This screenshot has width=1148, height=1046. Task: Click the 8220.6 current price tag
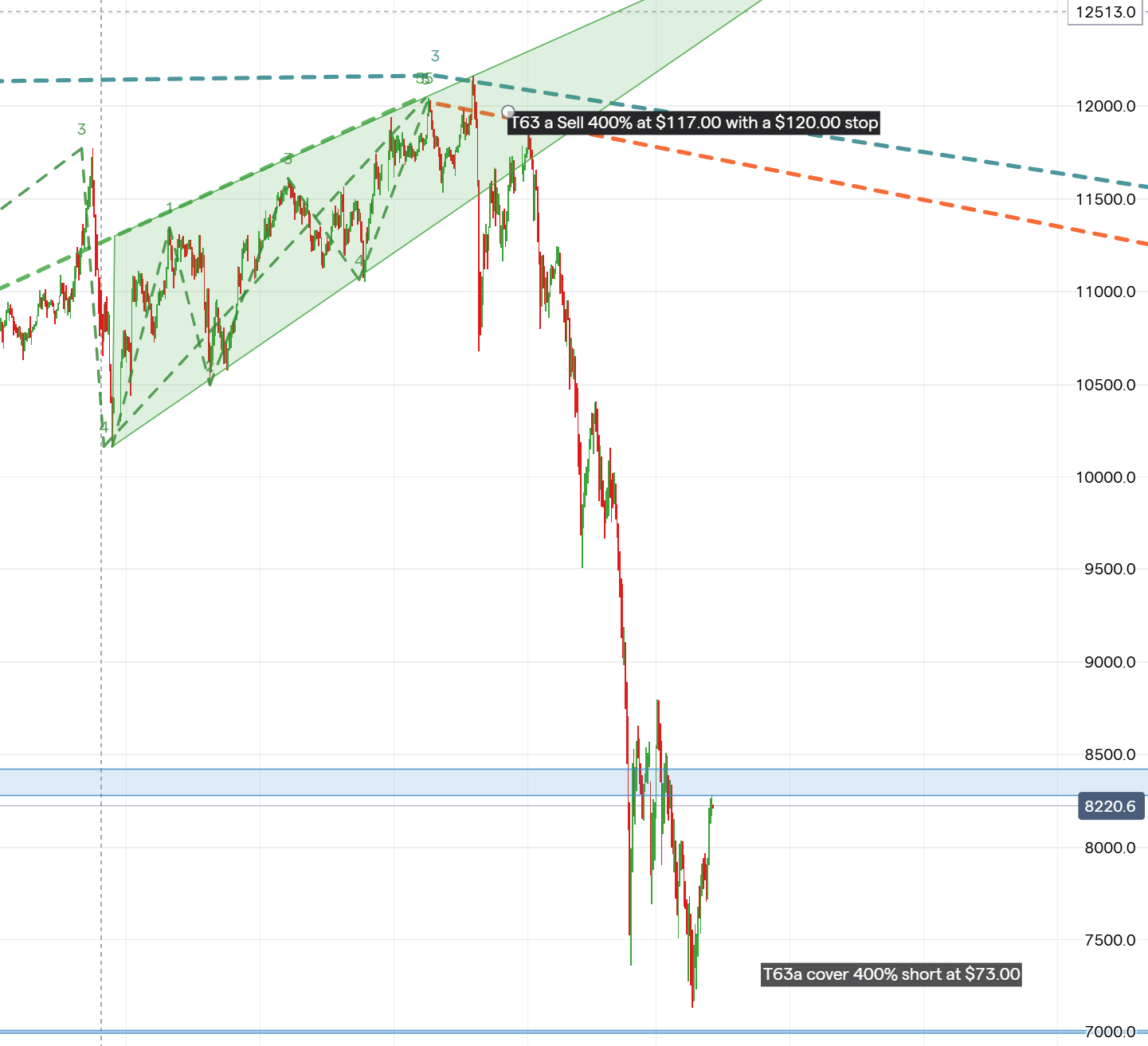pos(1110,806)
